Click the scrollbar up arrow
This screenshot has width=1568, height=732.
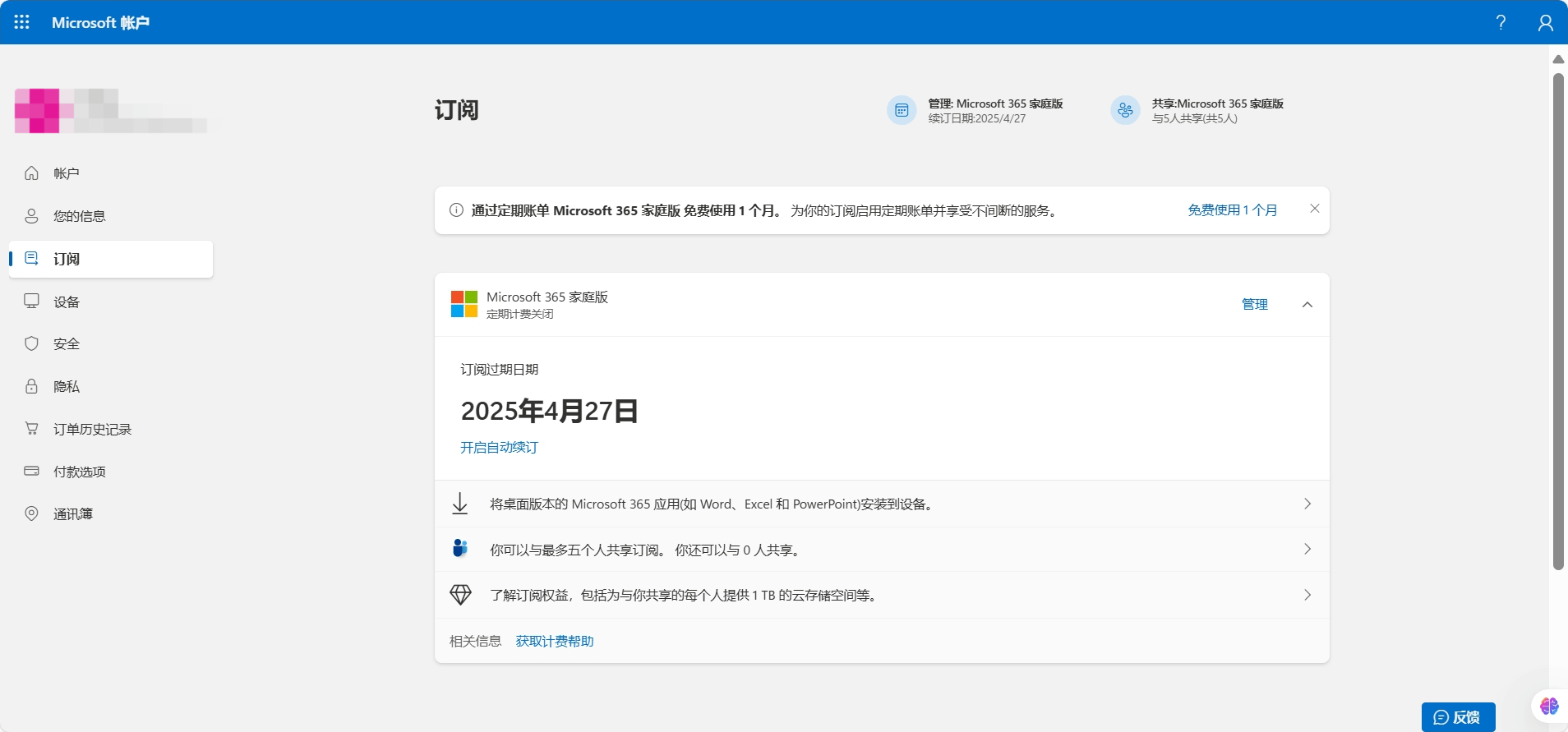pyautogui.click(x=1558, y=59)
